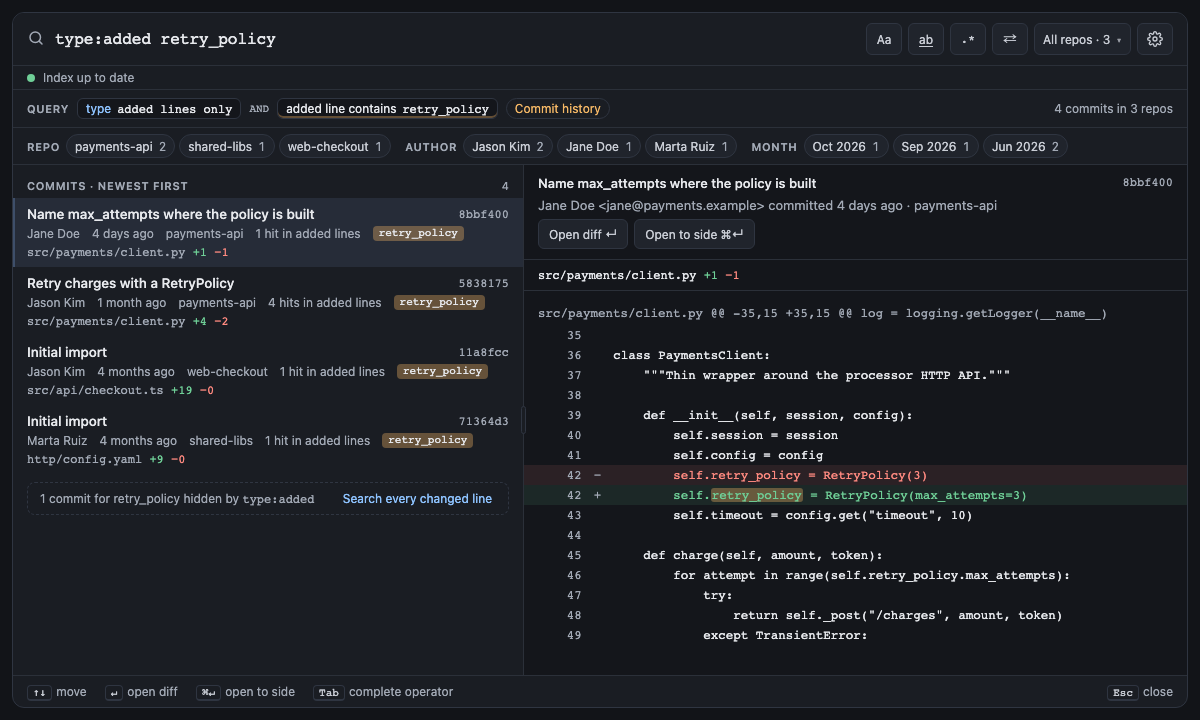Select Marta Ruiz's 'Initial import' commit
1200x720 pixels.
[x=268, y=440]
